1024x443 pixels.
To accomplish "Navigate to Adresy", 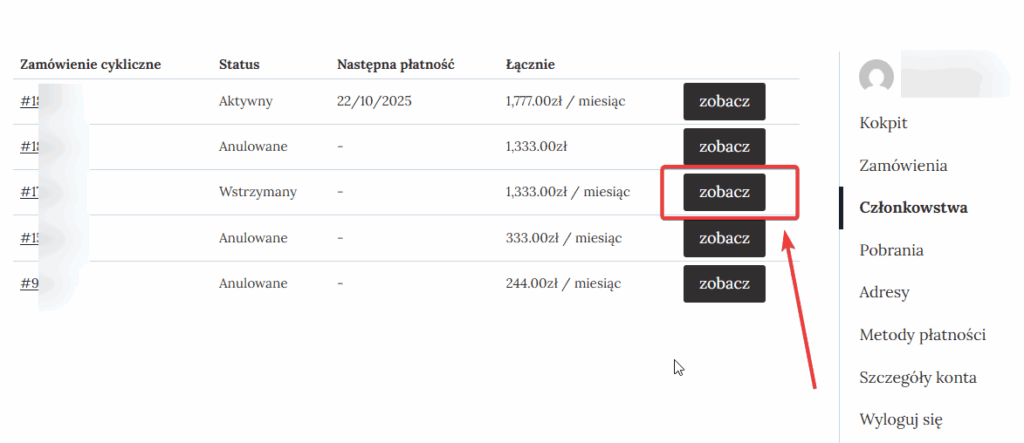I will tap(884, 293).
